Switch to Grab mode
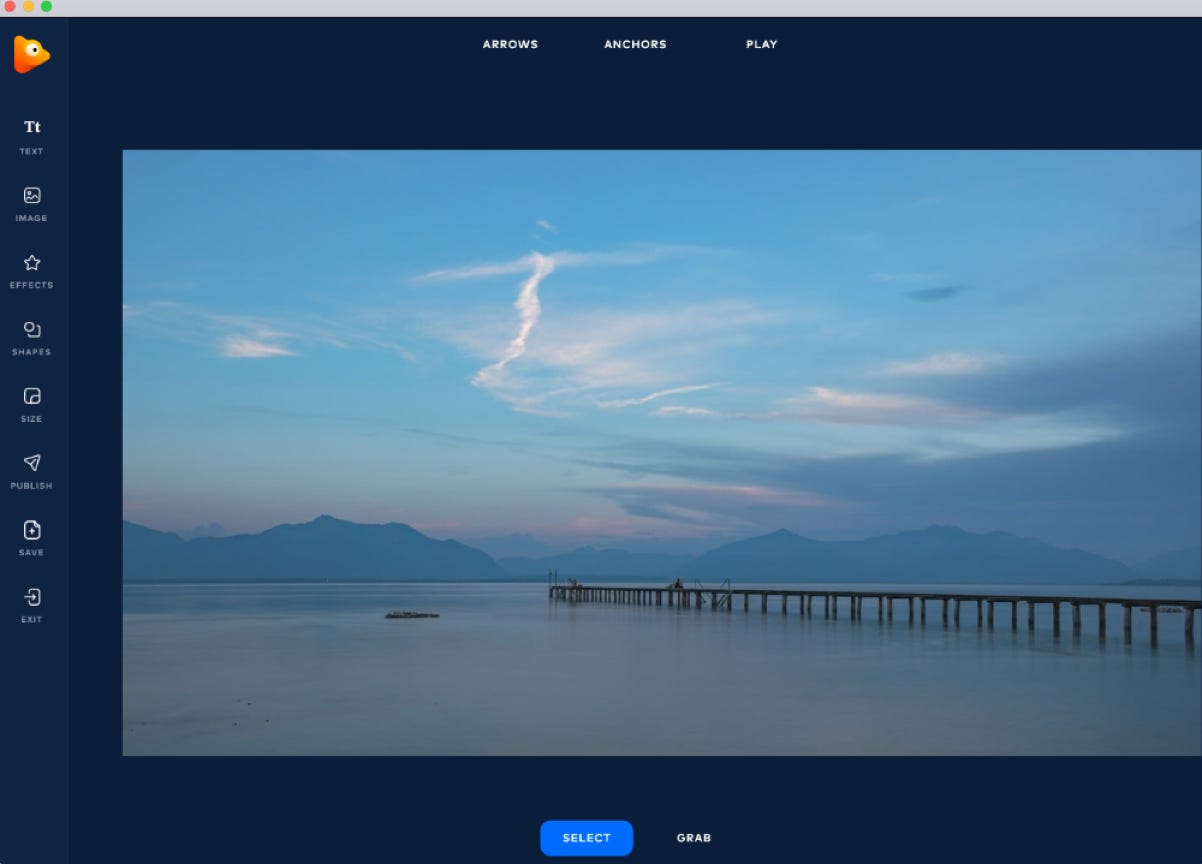 (694, 838)
